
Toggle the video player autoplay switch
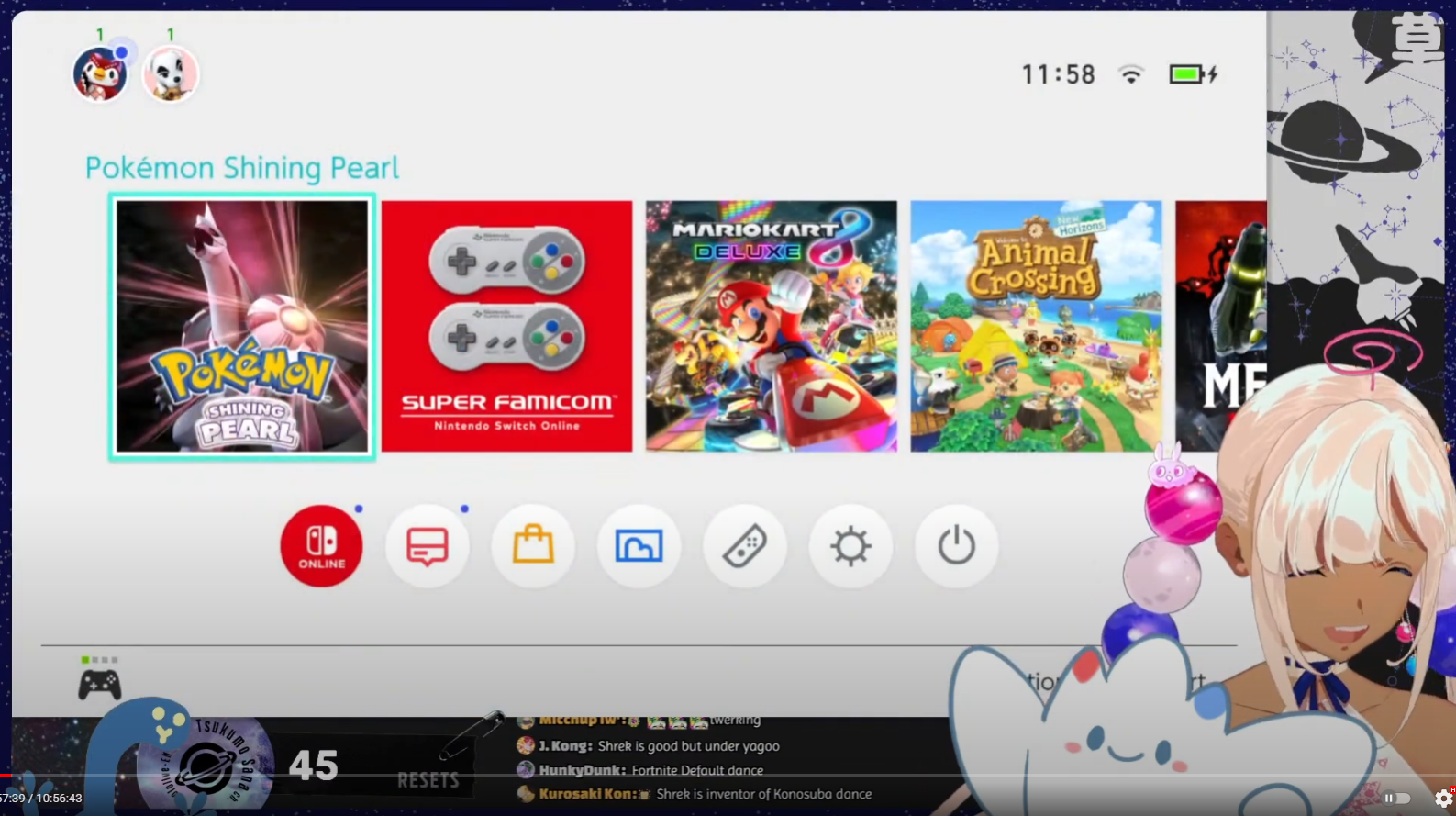pyautogui.click(x=1395, y=799)
